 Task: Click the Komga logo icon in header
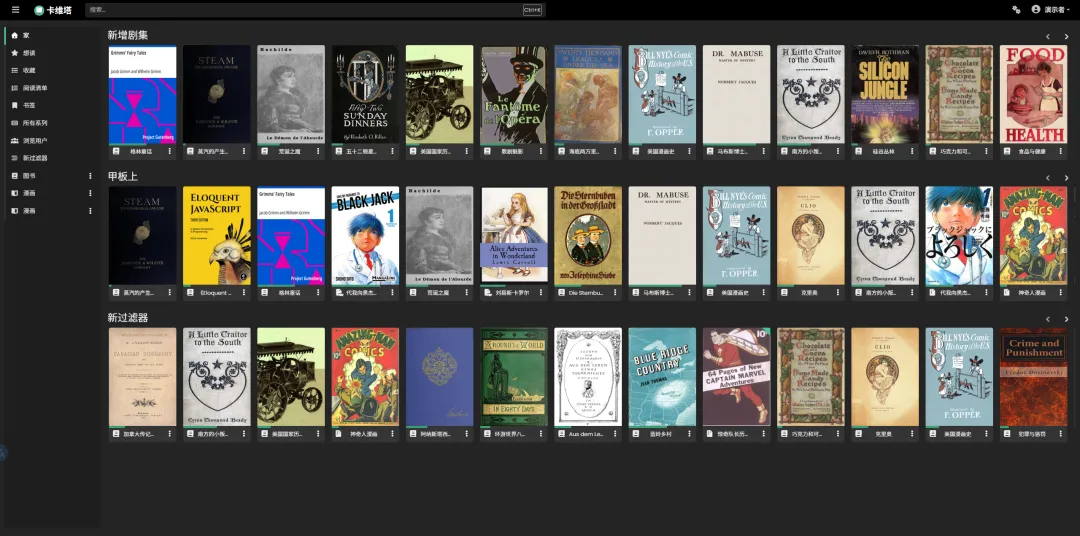click(39, 10)
